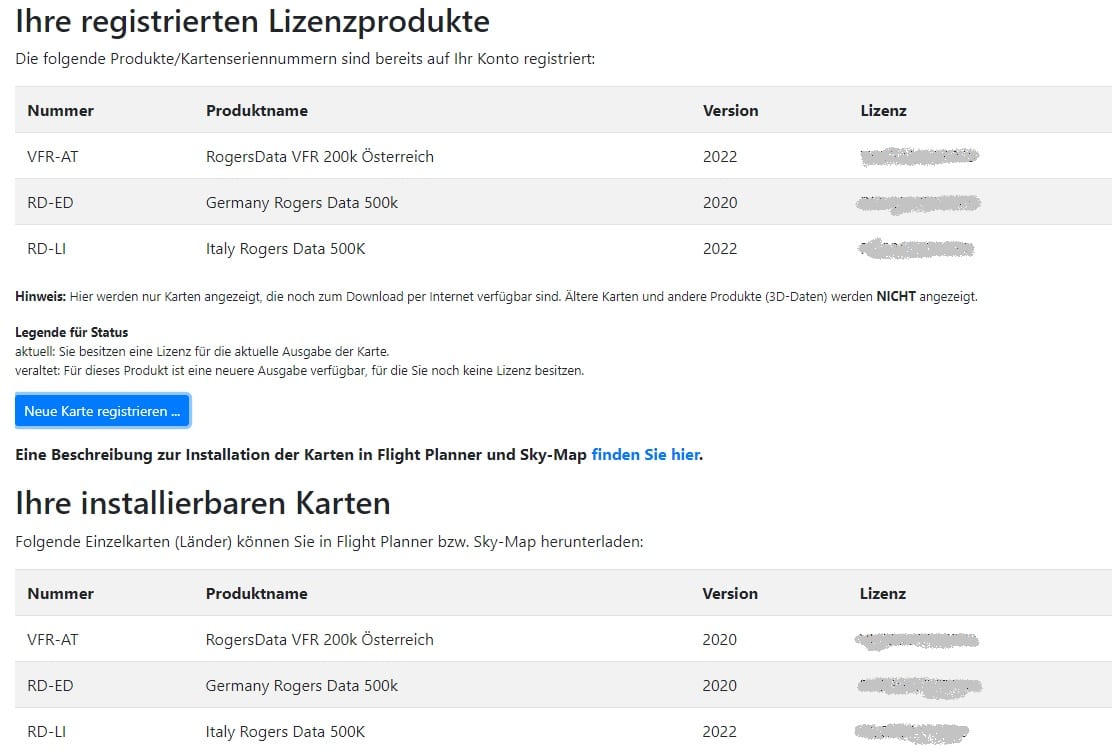Viewport: 1112px width, 753px height.
Task: Select "Italy Rogers Data 500K" in installable maps
Action: 285,731
